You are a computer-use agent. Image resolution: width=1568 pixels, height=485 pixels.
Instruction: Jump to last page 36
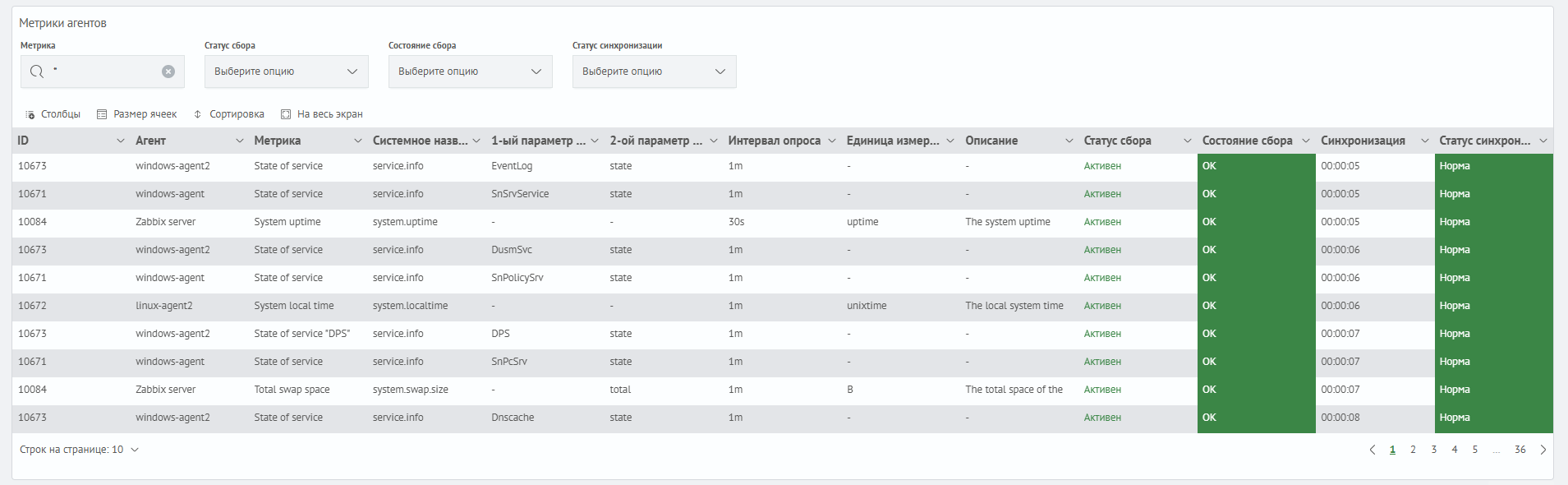click(x=1520, y=450)
